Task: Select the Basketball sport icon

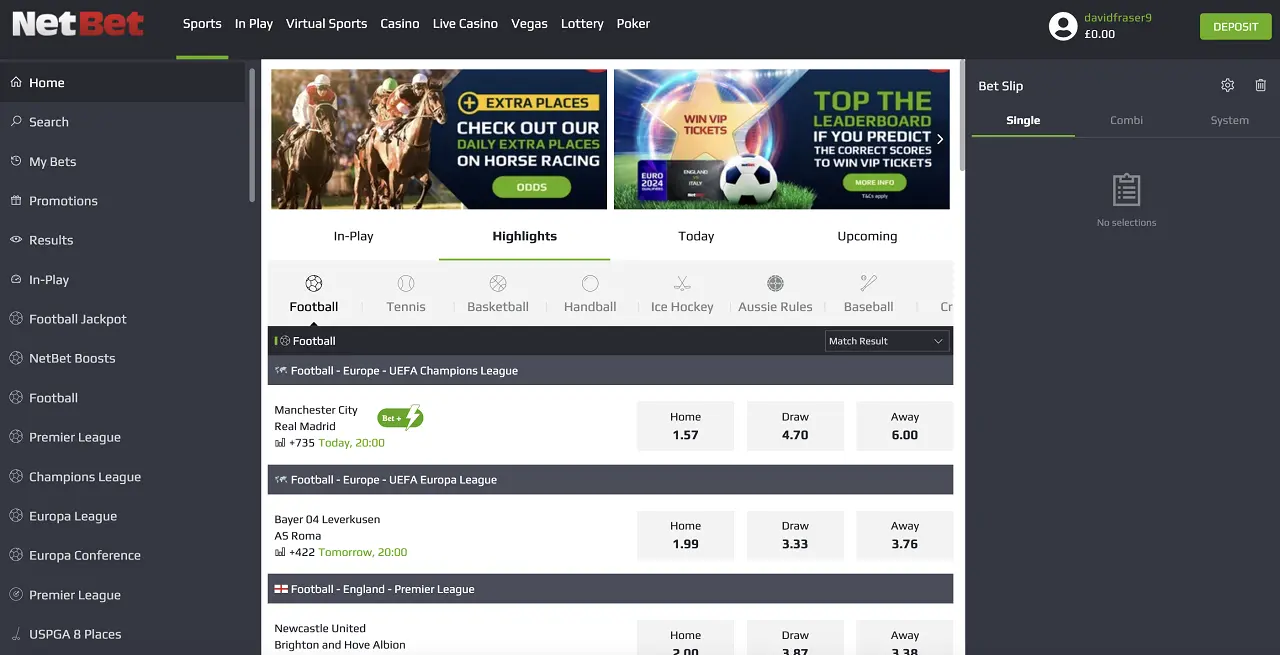Action: 498,284
